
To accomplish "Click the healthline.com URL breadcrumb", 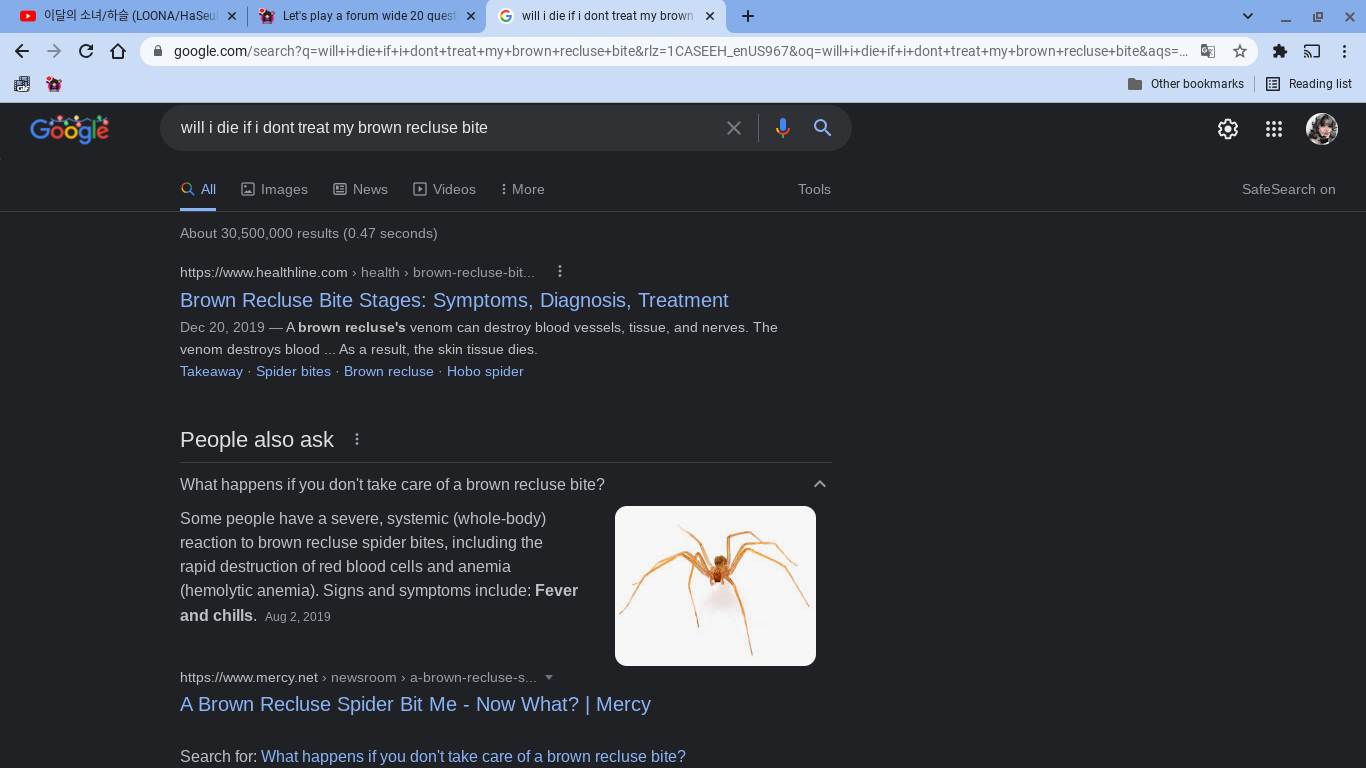I will click(x=357, y=272).
